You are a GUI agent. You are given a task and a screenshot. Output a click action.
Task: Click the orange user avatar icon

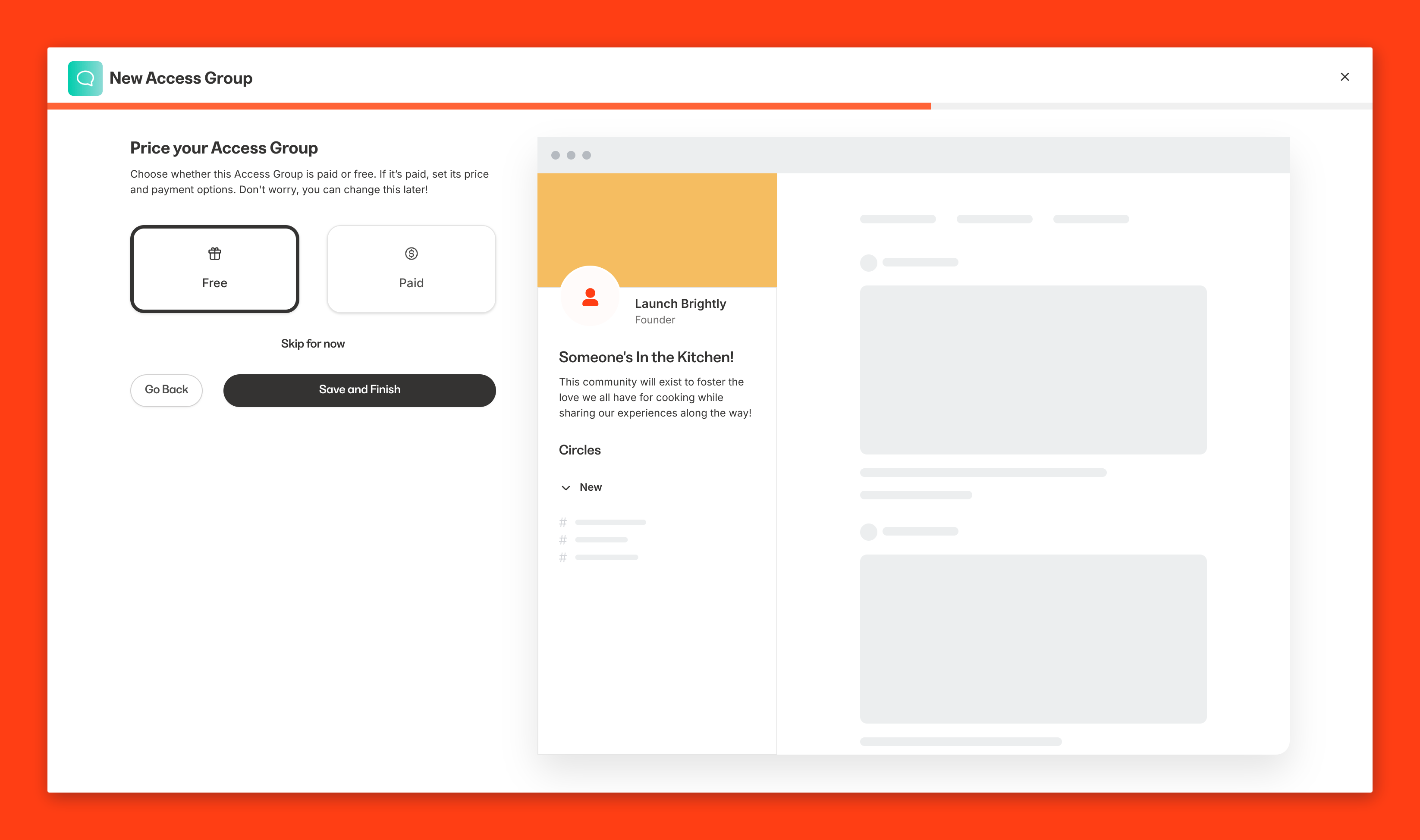click(590, 297)
